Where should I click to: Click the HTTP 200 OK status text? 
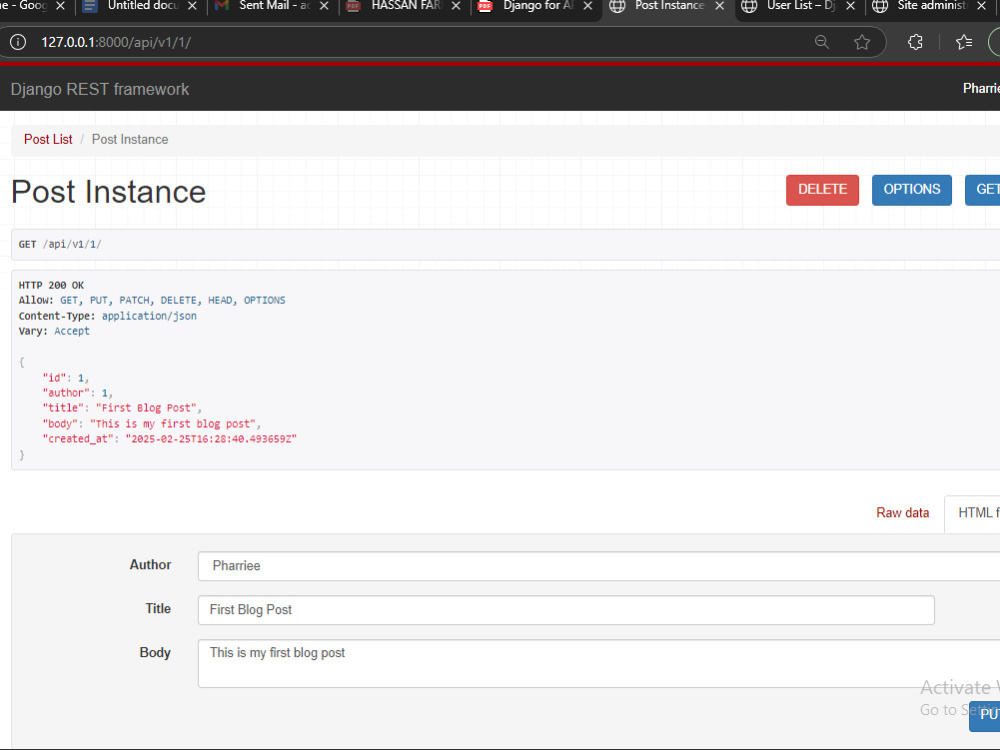[x=51, y=285]
